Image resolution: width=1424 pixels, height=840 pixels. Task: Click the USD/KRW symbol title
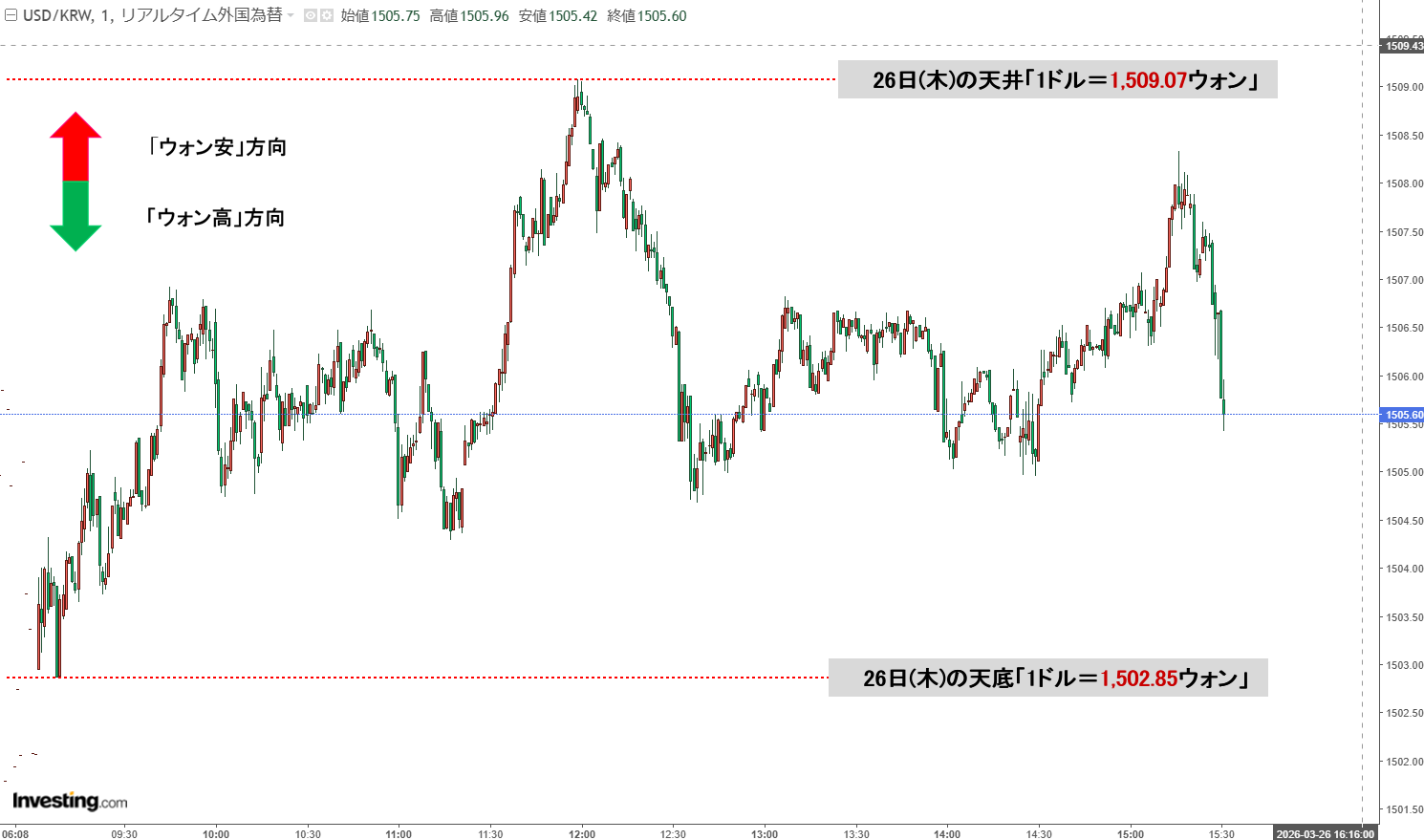coord(57,16)
